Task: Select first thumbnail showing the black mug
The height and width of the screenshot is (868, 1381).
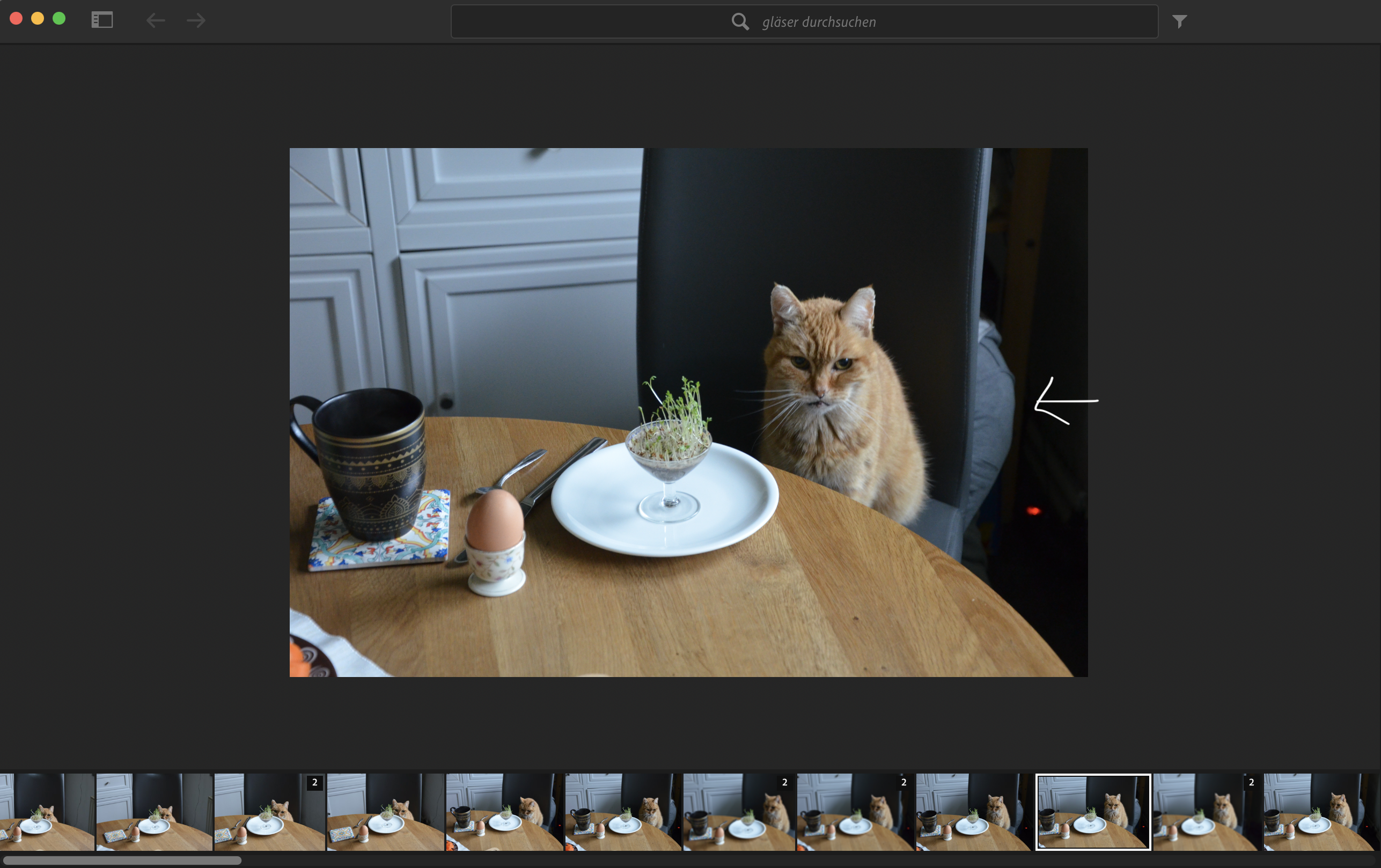Action: pos(504,812)
